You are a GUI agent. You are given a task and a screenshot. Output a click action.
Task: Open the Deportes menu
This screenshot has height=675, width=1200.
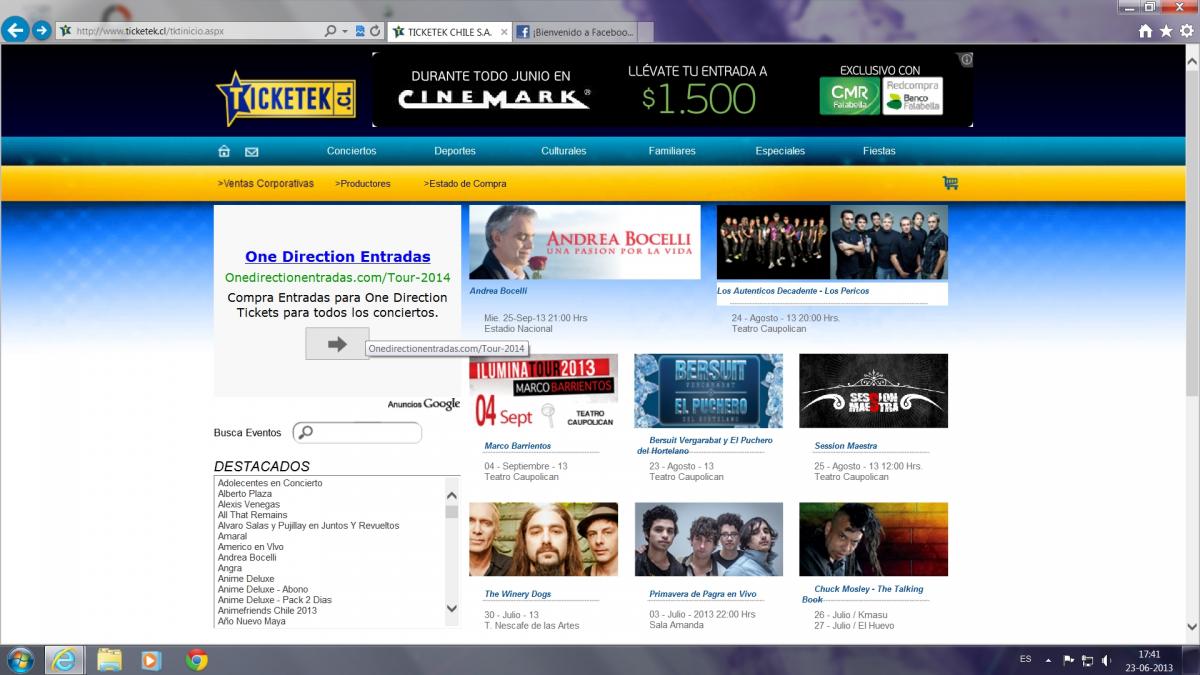click(455, 151)
